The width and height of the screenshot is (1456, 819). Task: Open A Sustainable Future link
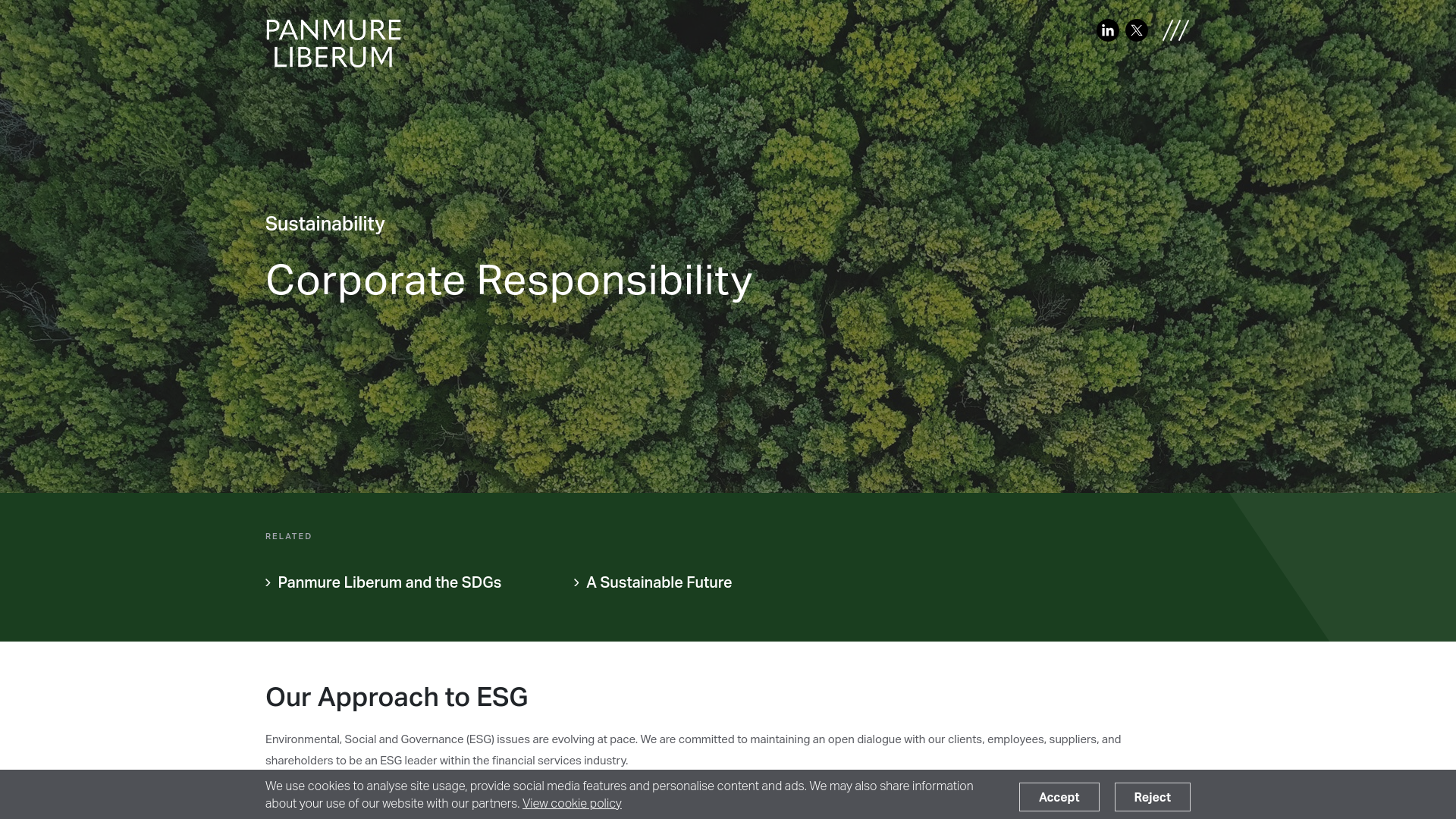click(x=653, y=582)
